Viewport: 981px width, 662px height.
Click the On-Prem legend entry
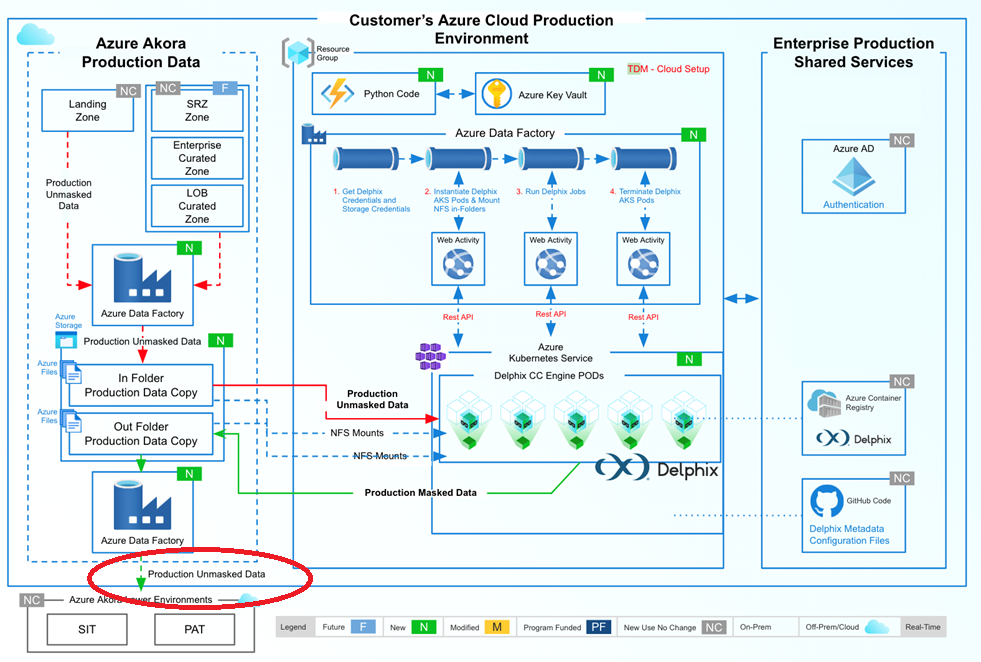pos(755,627)
